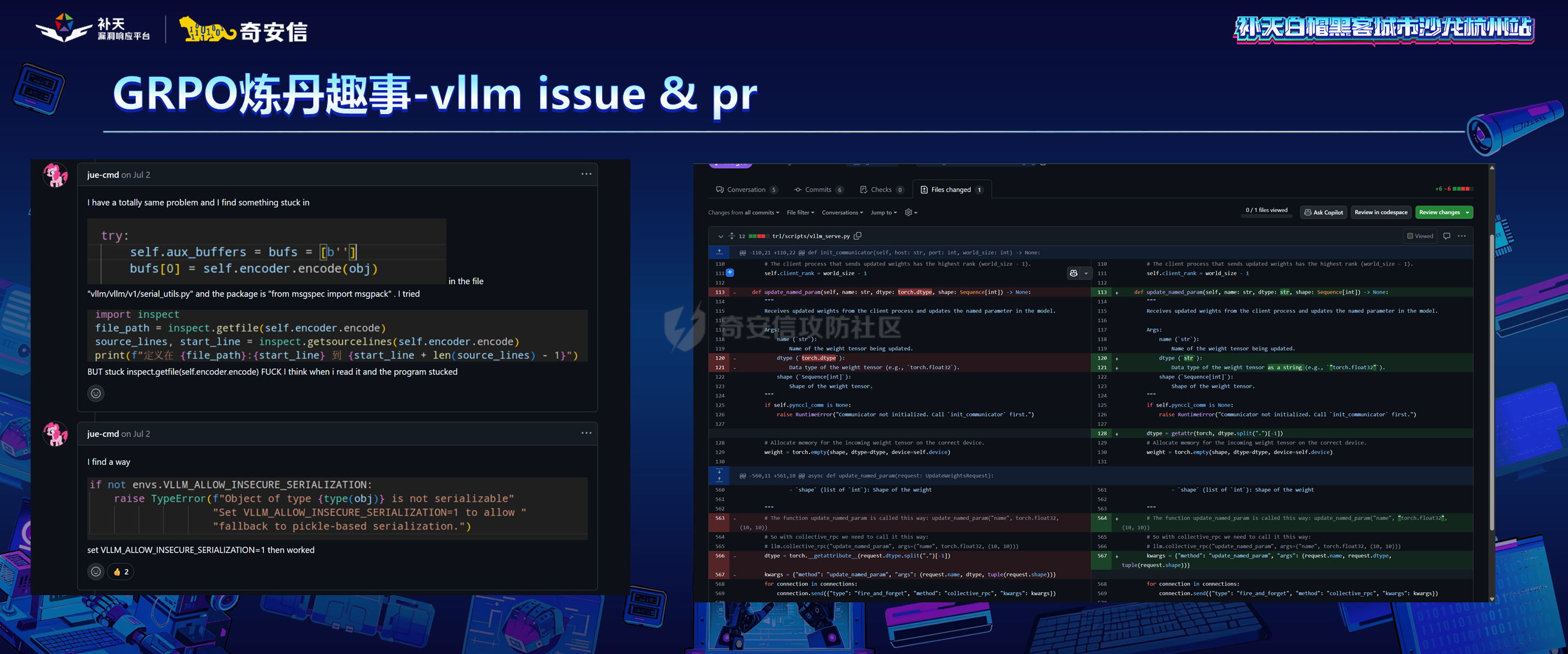
Task: Click the 'import inspect' code block
Action: point(338,336)
